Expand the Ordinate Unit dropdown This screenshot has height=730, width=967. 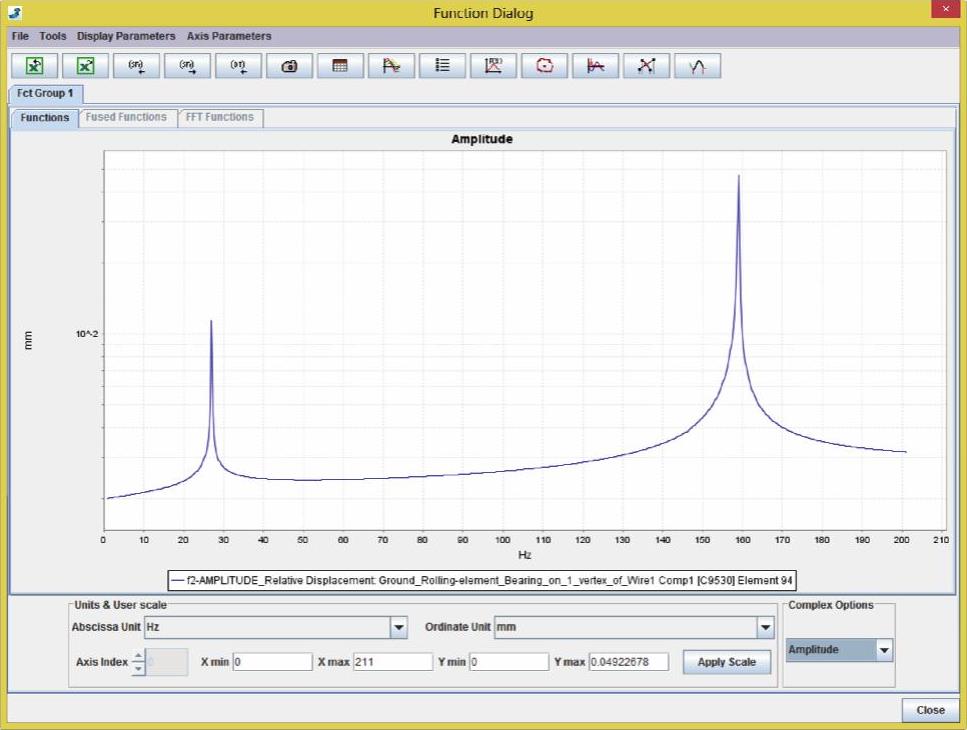click(x=765, y=628)
